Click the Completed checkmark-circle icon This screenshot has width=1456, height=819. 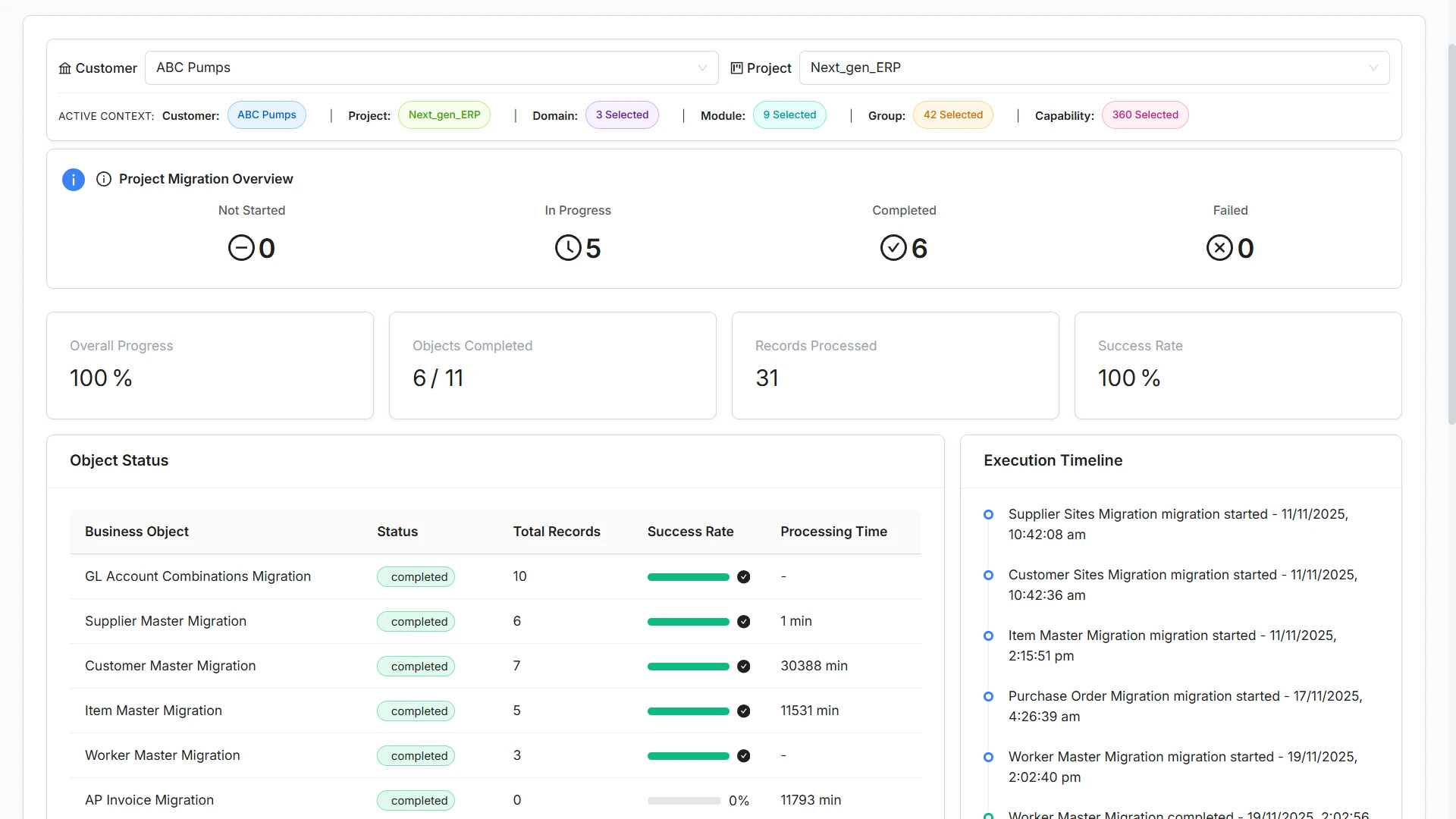pos(893,248)
